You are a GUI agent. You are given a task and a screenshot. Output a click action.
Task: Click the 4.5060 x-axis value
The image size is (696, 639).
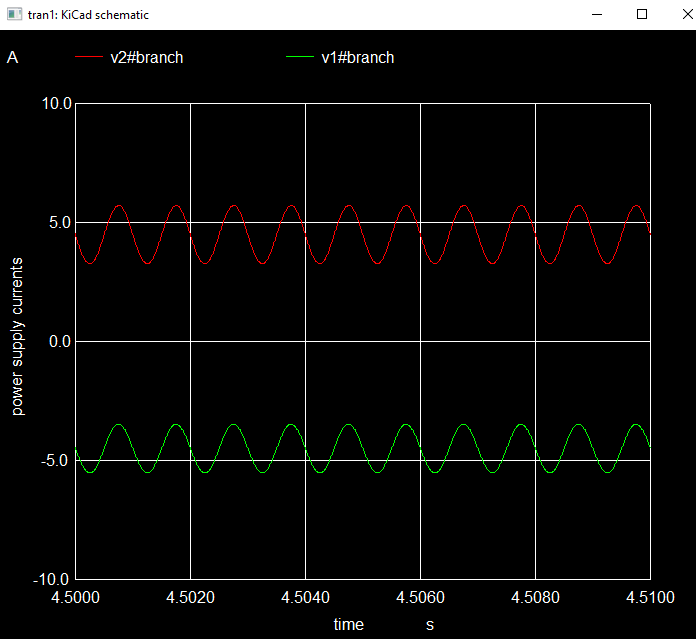click(420, 597)
